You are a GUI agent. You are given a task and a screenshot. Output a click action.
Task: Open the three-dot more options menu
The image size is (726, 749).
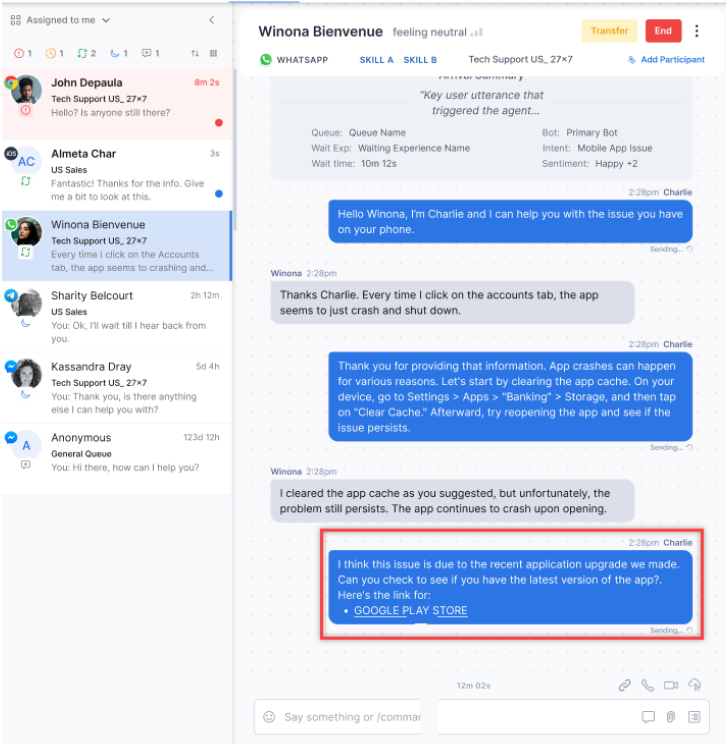coord(697,31)
